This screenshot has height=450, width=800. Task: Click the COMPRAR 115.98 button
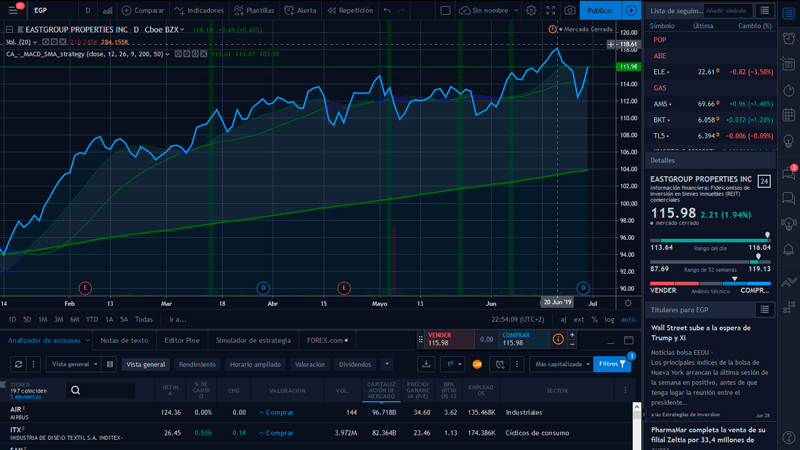coord(523,339)
